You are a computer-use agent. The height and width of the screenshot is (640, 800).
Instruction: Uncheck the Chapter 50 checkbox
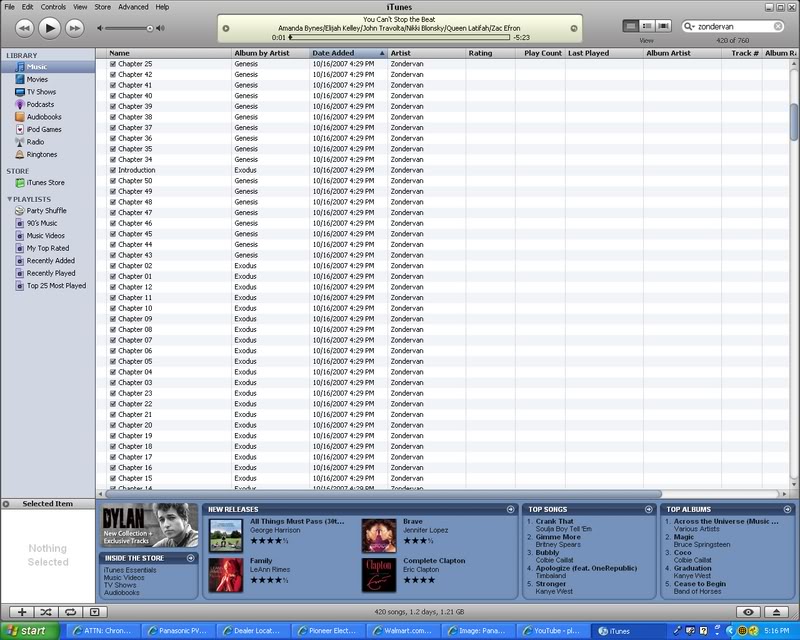(113, 181)
